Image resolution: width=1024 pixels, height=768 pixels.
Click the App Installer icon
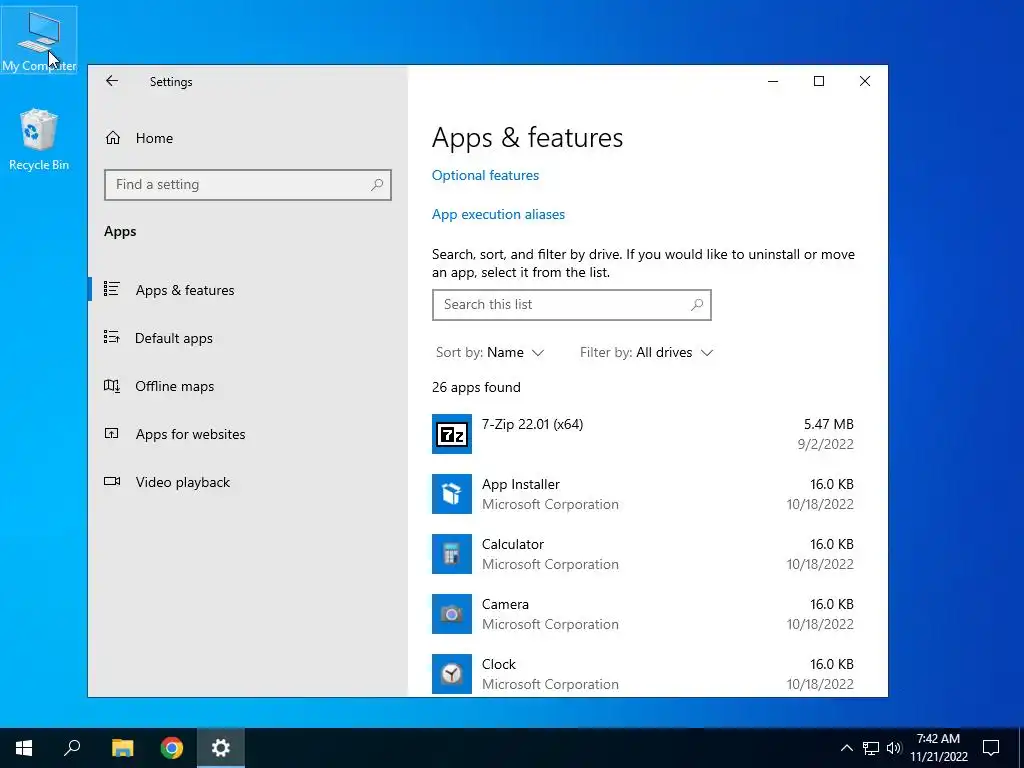tap(452, 494)
